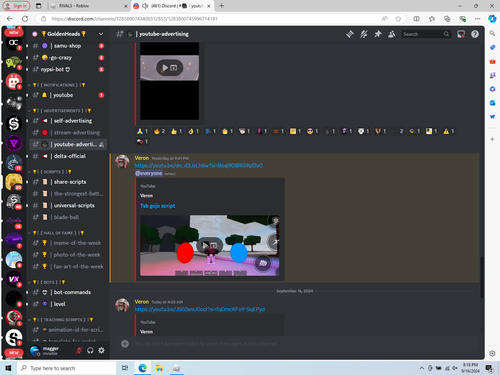The width and height of the screenshot is (500, 375).
Task: Open File Explorer from the taskbar
Action: pyautogui.click(x=159, y=368)
